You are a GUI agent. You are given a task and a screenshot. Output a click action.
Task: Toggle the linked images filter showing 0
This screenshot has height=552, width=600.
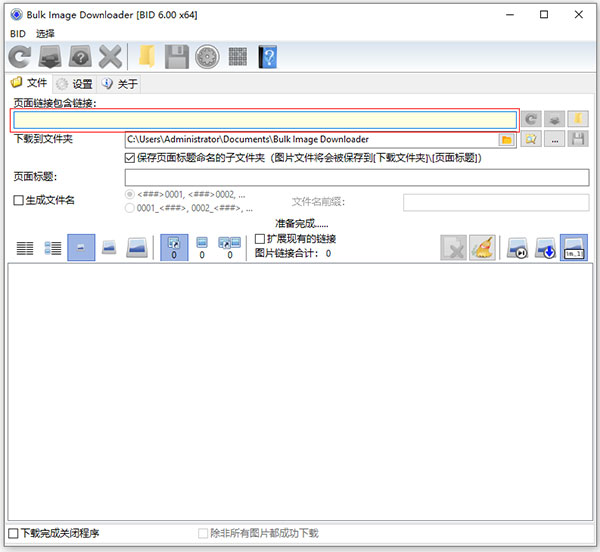[174, 248]
